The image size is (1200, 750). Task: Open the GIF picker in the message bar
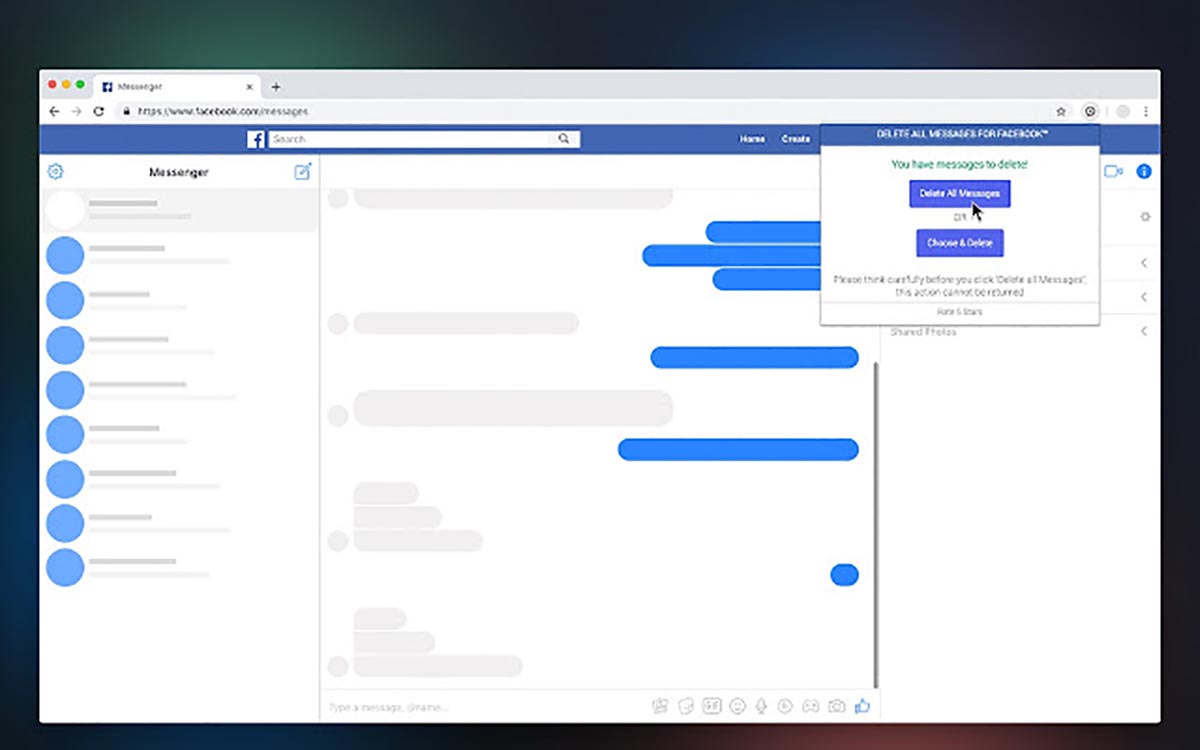[710, 706]
